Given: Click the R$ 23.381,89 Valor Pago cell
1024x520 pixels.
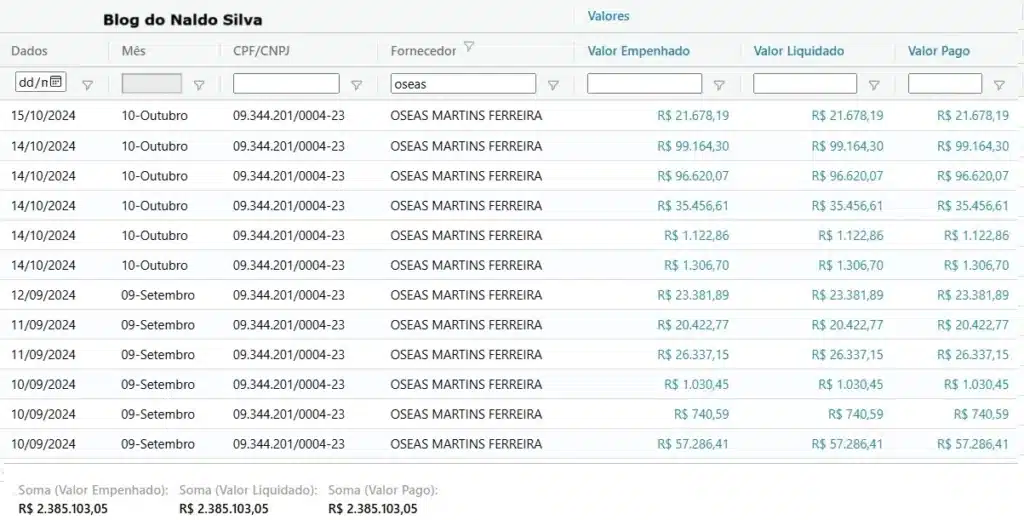Looking at the screenshot, I should (x=972, y=295).
